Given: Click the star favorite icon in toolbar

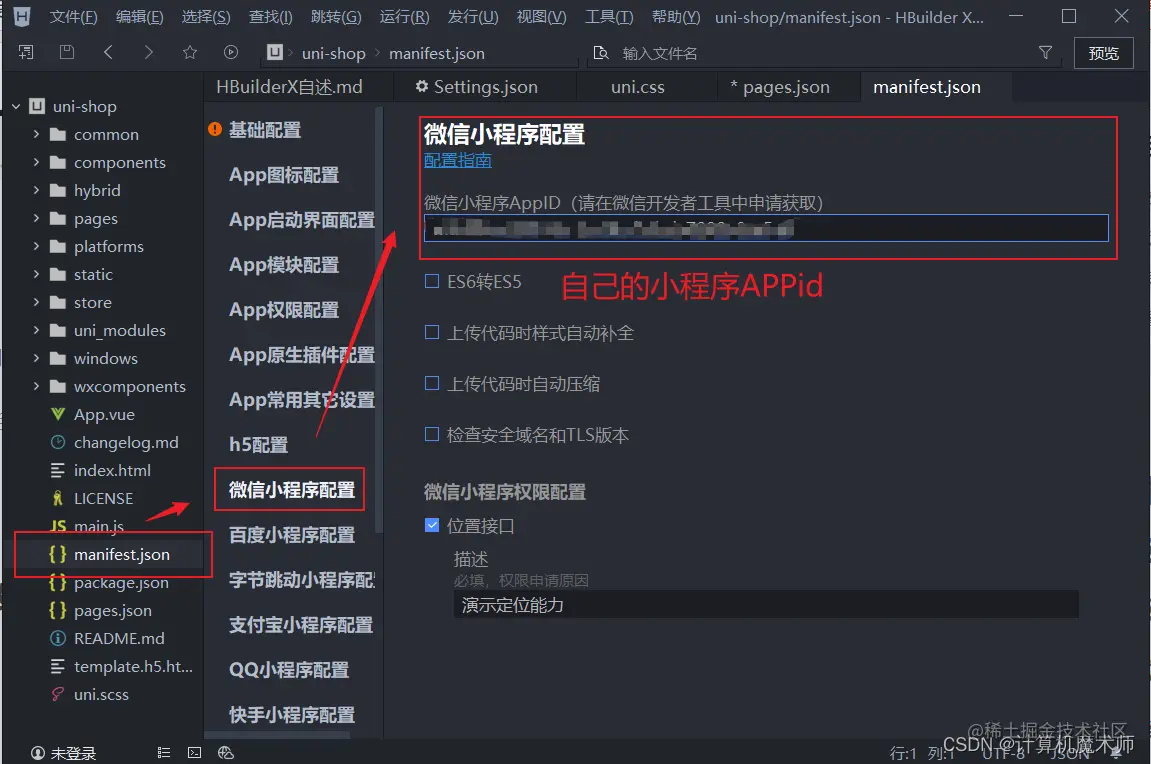Looking at the screenshot, I should pyautogui.click(x=189, y=52).
